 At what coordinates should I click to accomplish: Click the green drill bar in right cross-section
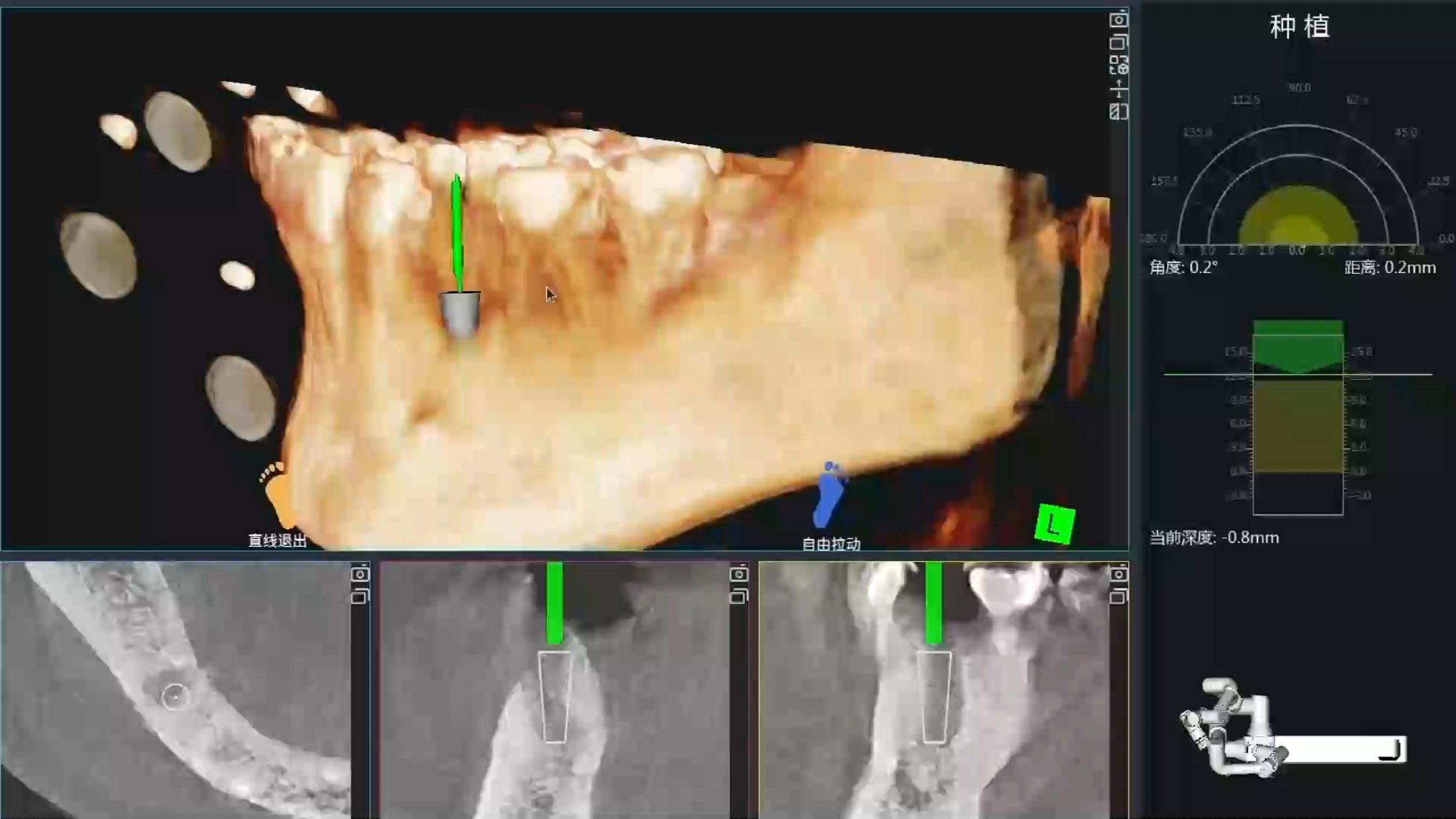tap(933, 603)
